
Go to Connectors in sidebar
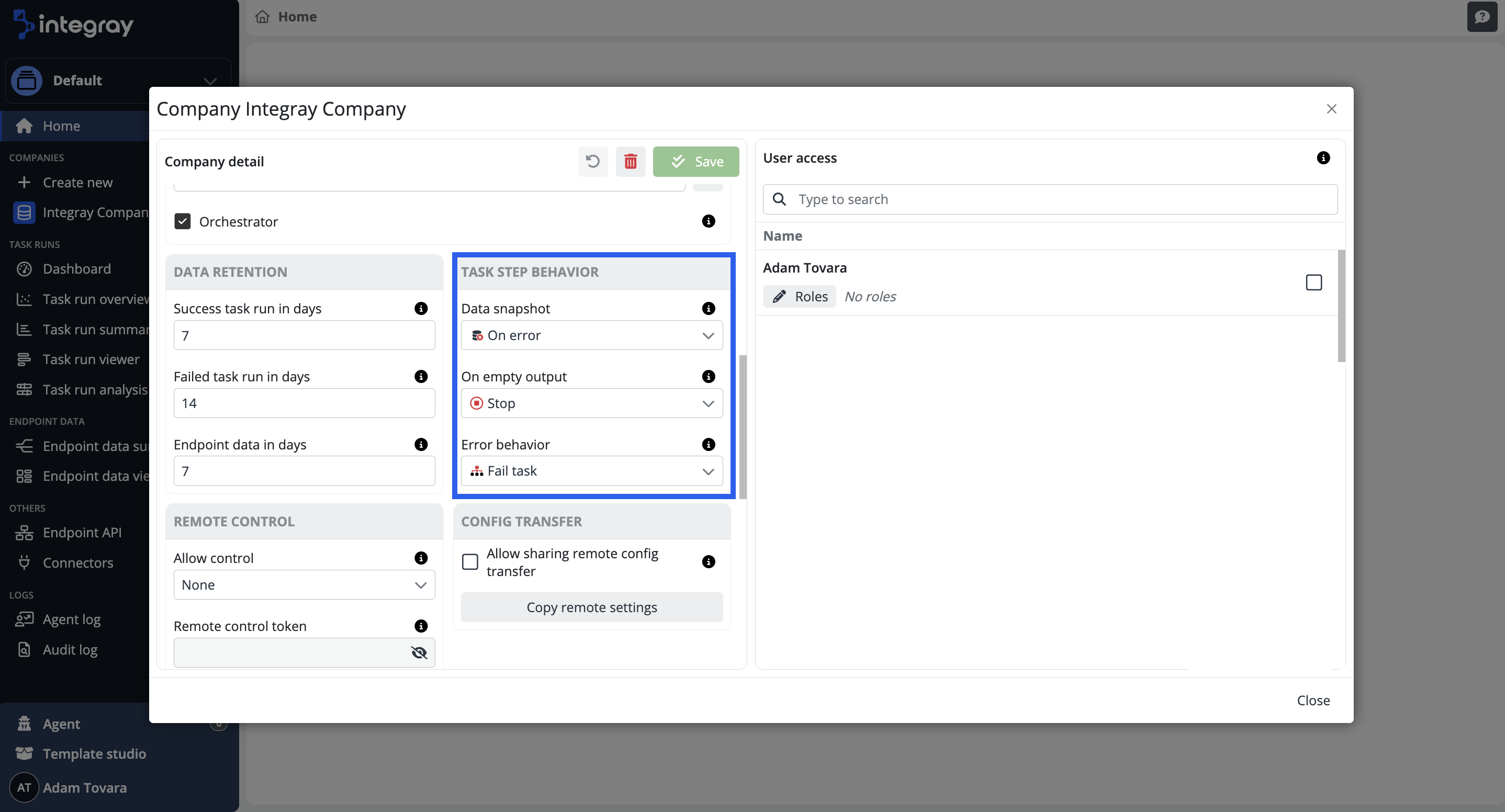click(x=77, y=562)
